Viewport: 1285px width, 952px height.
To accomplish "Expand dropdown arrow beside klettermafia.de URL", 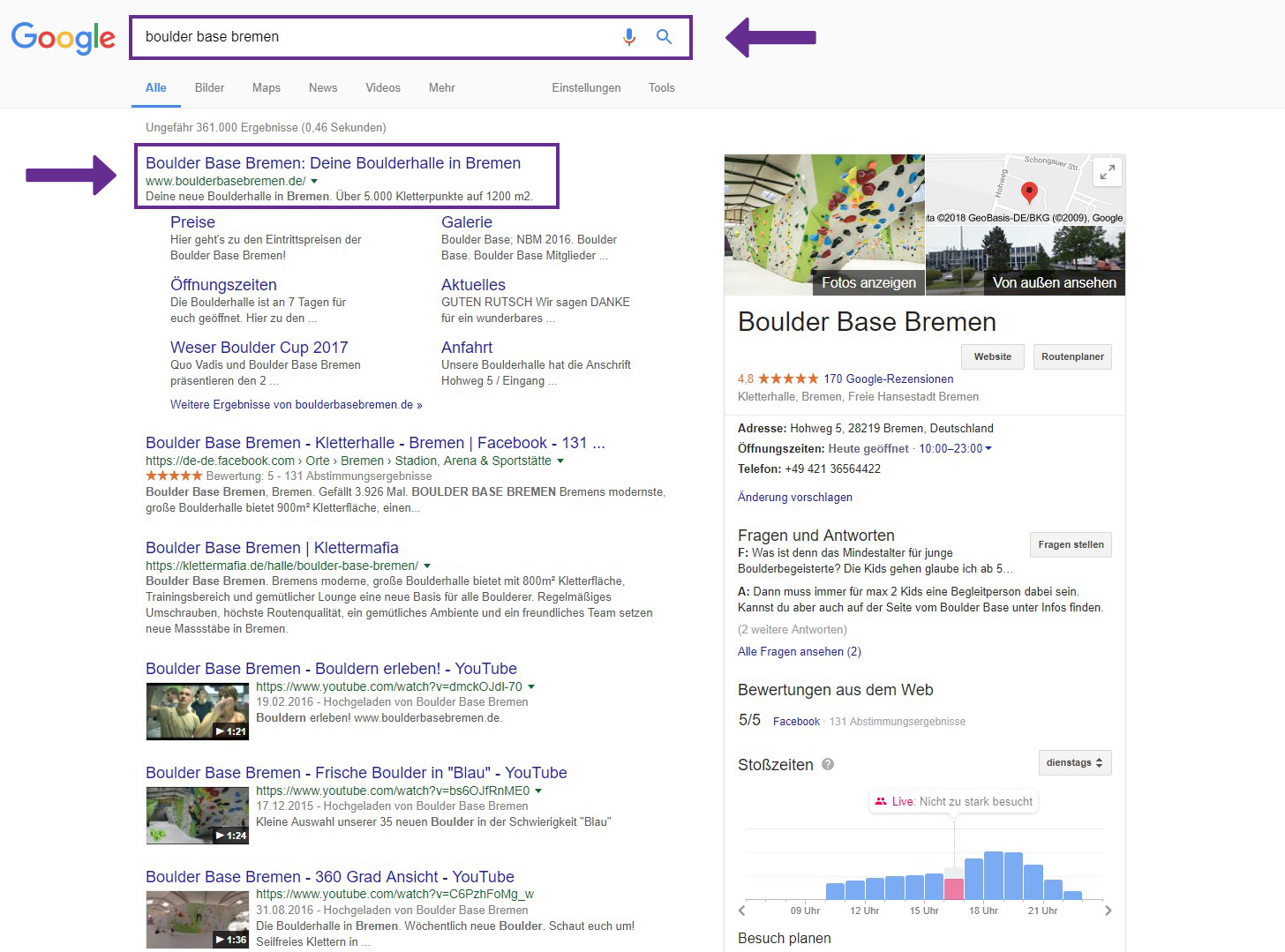I will click(427, 566).
